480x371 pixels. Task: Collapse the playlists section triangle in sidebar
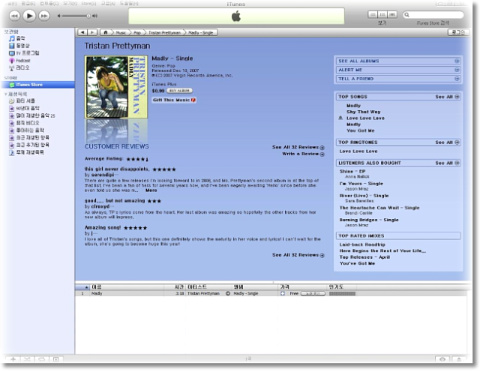click(6, 94)
